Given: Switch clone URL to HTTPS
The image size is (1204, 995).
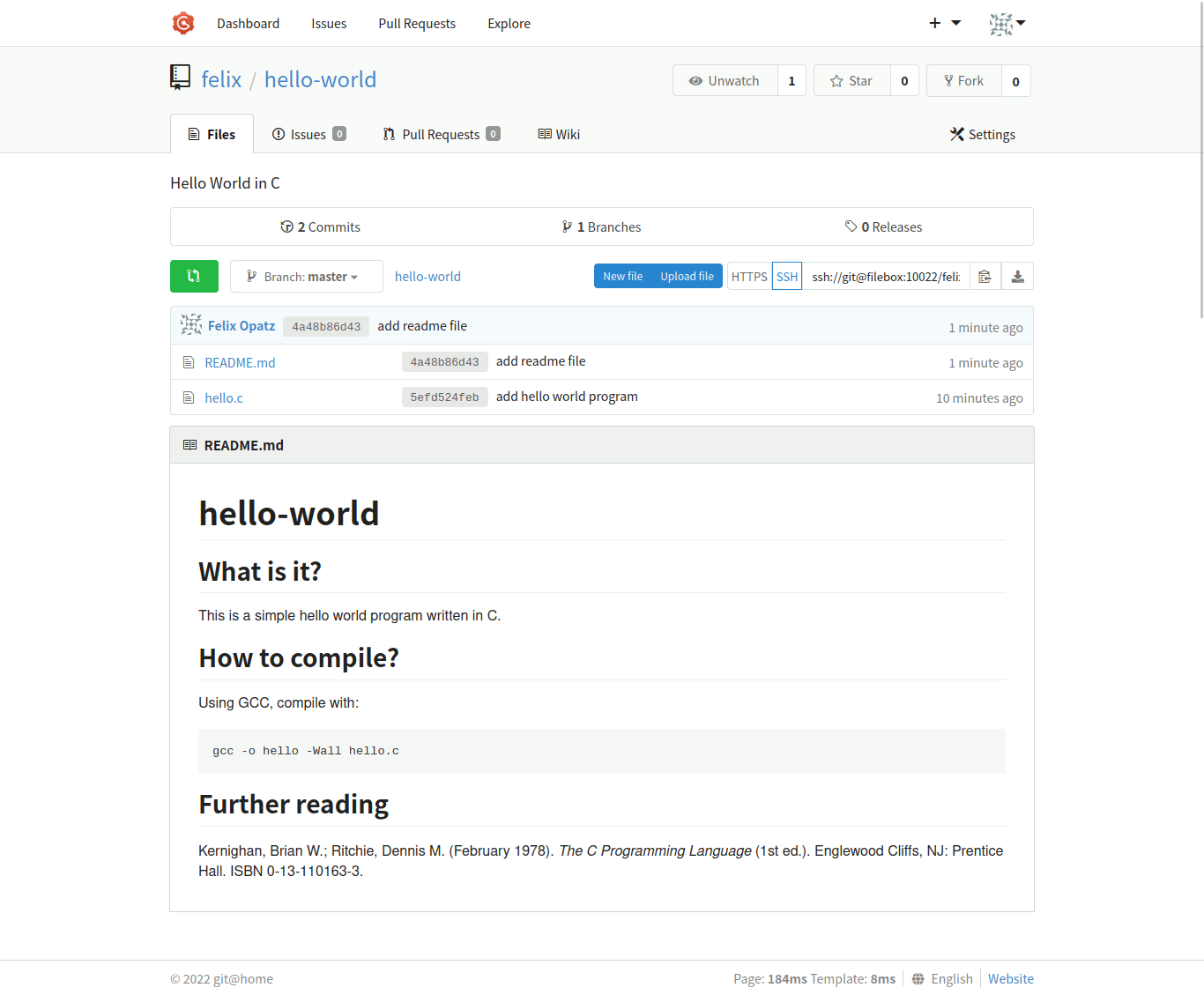Looking at the screenshot, I should click(749, 277).
